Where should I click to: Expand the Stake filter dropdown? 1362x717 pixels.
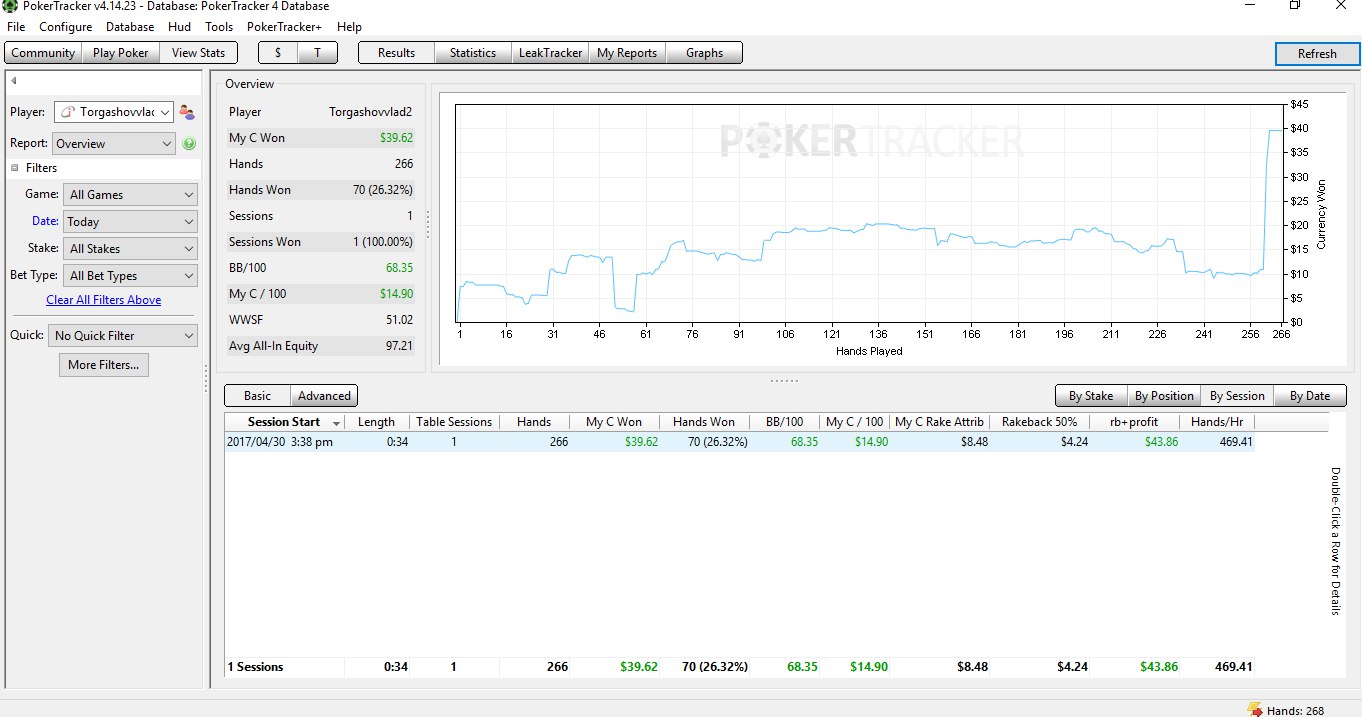[x=130, y=249]
